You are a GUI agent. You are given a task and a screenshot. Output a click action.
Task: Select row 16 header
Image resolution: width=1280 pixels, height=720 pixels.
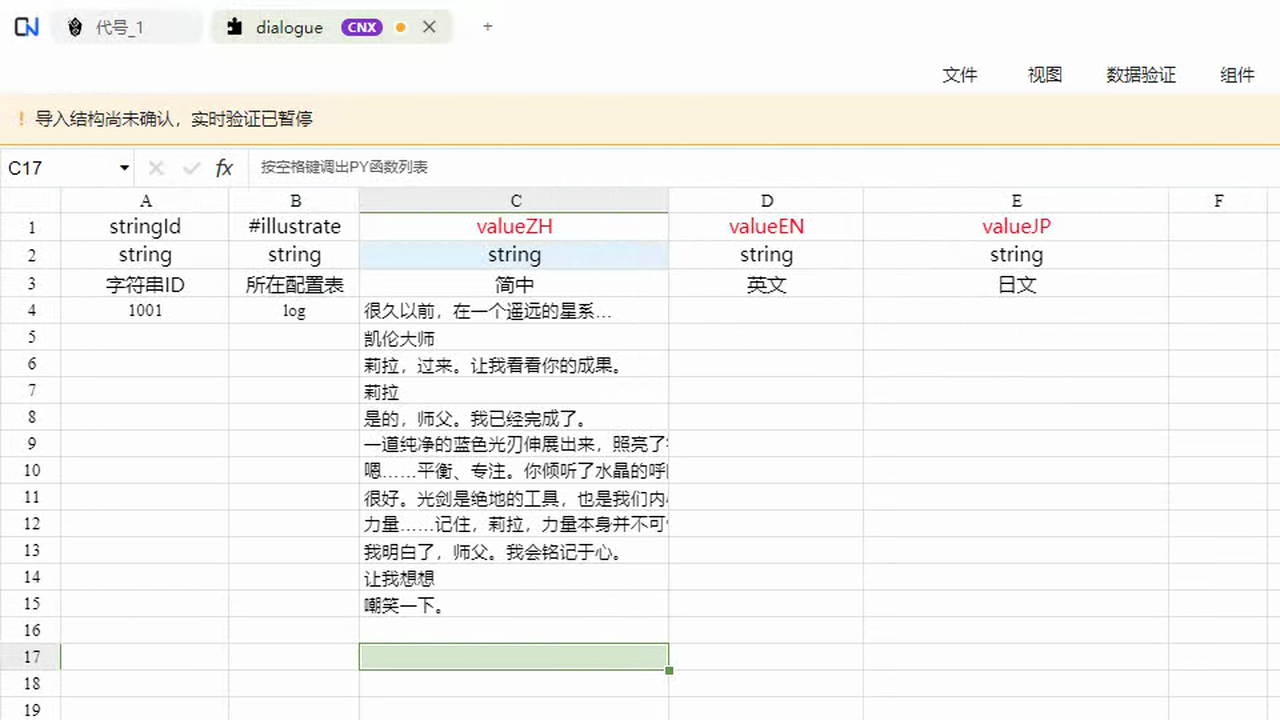pyautogui.click(x=30, y=630)
